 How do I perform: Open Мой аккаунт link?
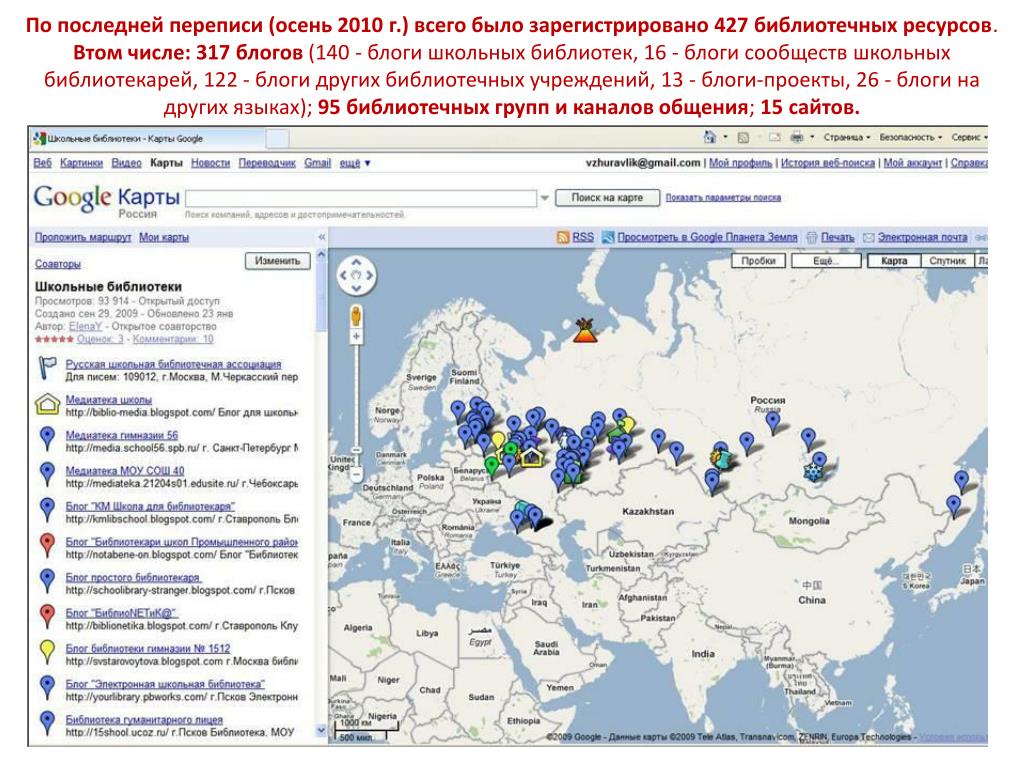tap(913, 163)
